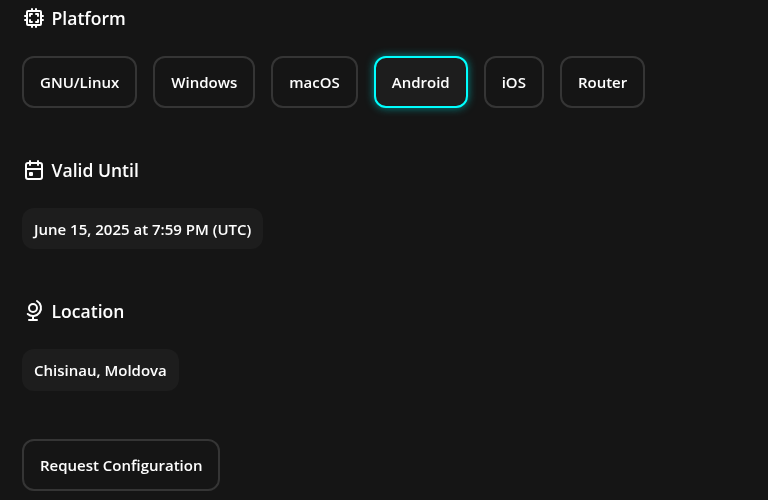
Task: Click the Location section heading
Action: point(88,311)
